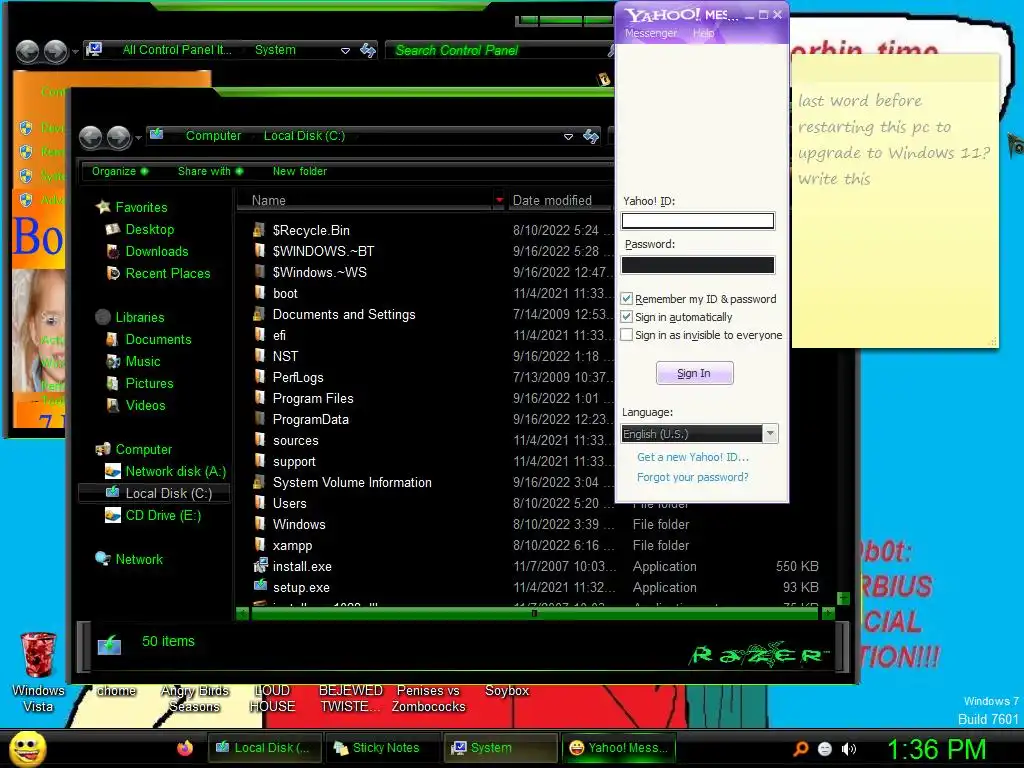Click All Control Panel Items breadcrumb
This screenshot has width=1024, height=768.
pos(177,50)
